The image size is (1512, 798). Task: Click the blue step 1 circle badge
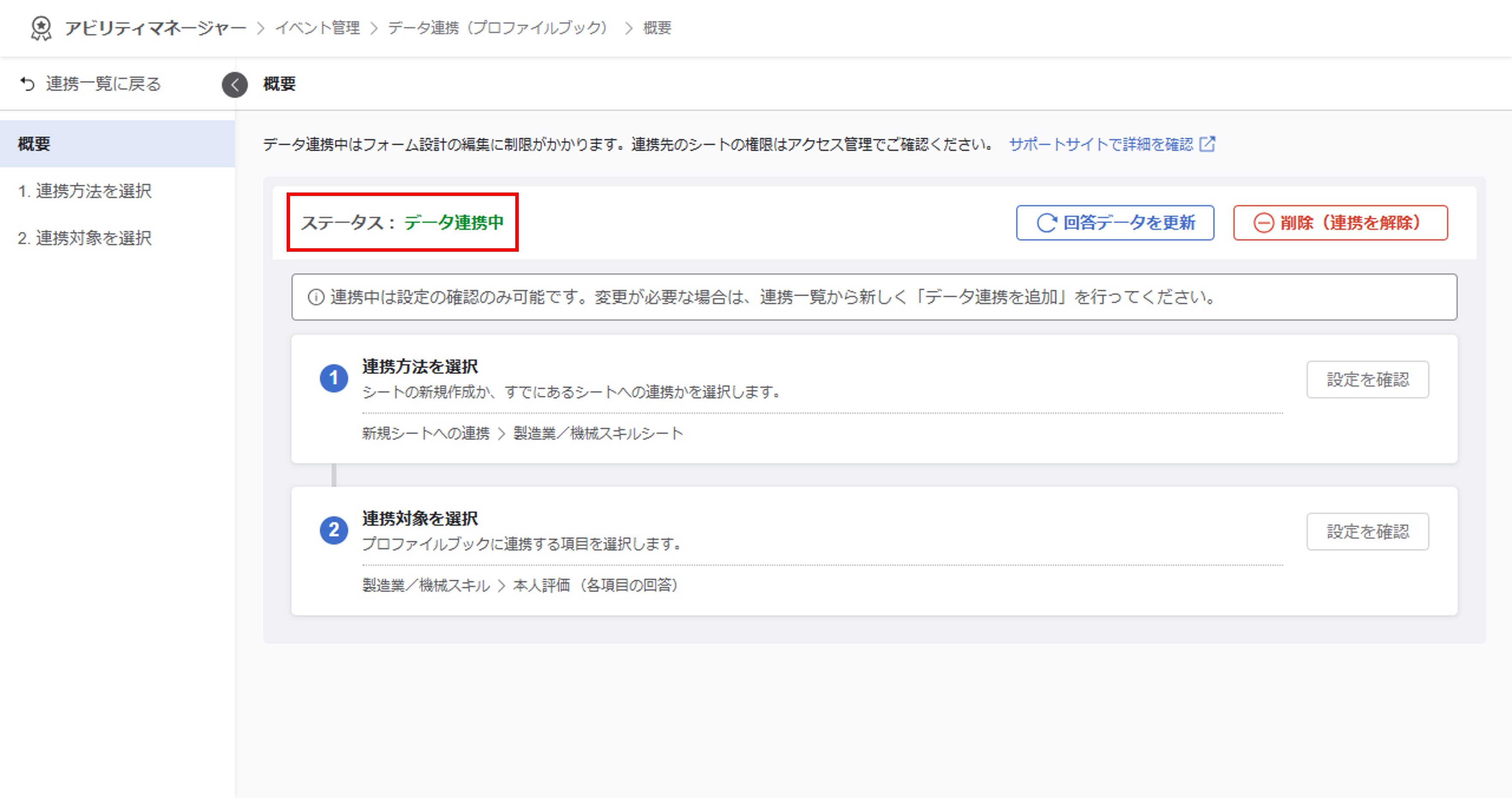[333, 378]
